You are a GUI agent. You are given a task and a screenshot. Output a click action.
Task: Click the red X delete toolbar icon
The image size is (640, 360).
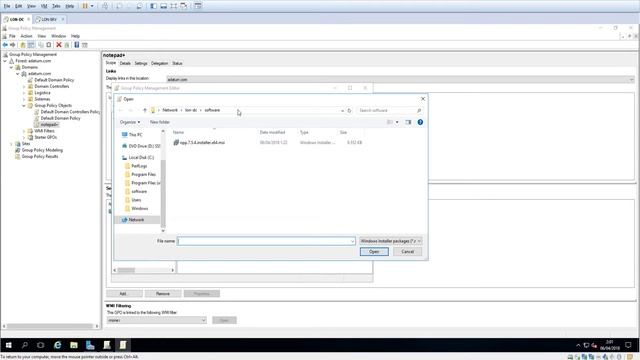[59, 45]
